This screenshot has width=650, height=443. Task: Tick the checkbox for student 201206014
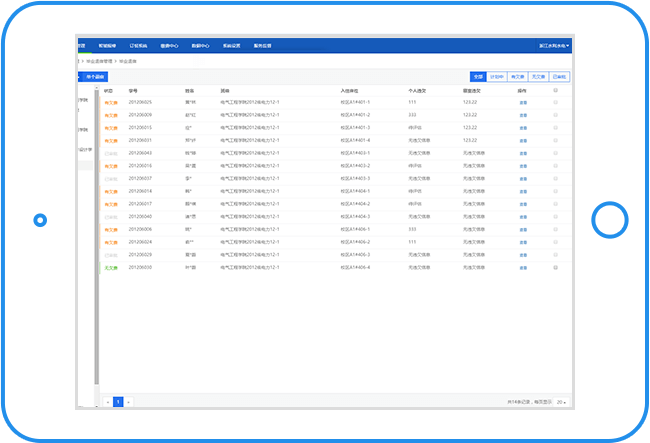555,191
